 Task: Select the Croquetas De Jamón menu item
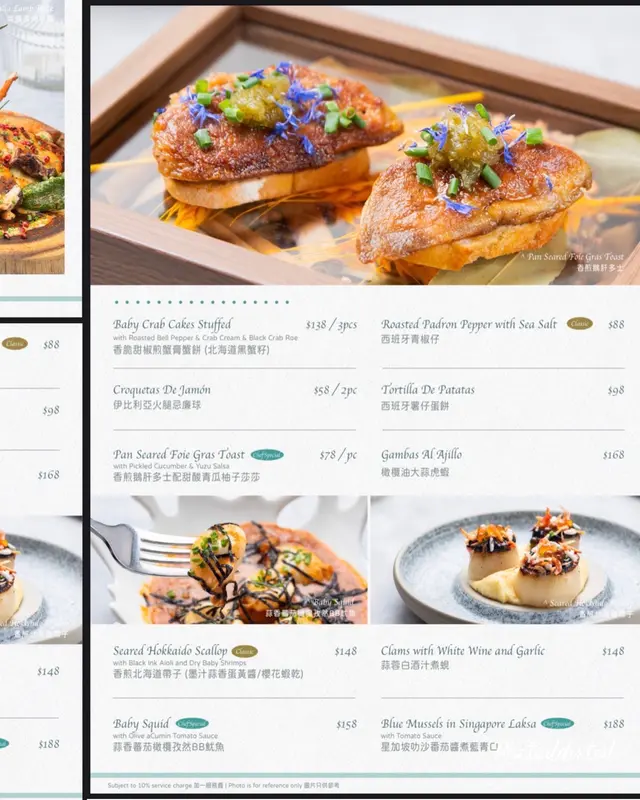(234, 397)
